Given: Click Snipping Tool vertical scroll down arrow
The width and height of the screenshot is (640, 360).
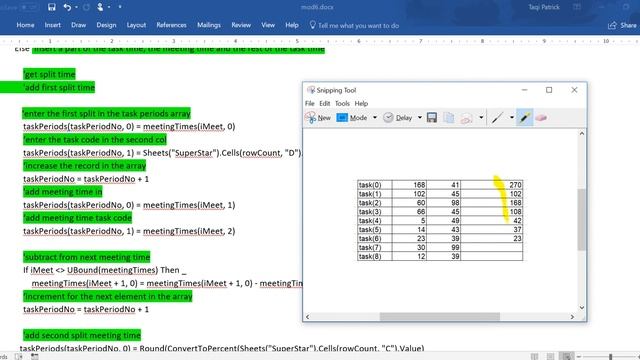Looking at the screenshot, I should click(x=582, y=308).
